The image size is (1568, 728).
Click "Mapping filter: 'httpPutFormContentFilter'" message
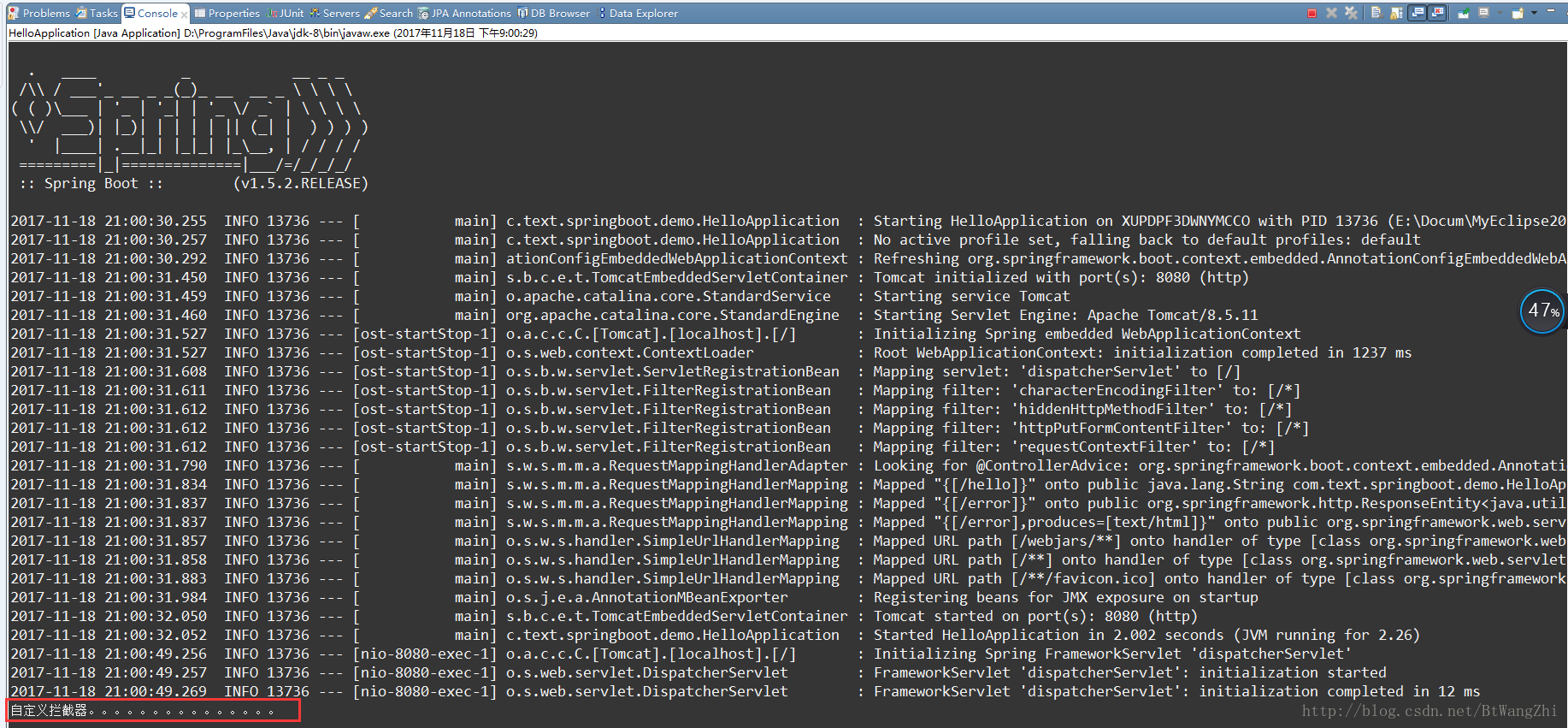pos(1091,428)
